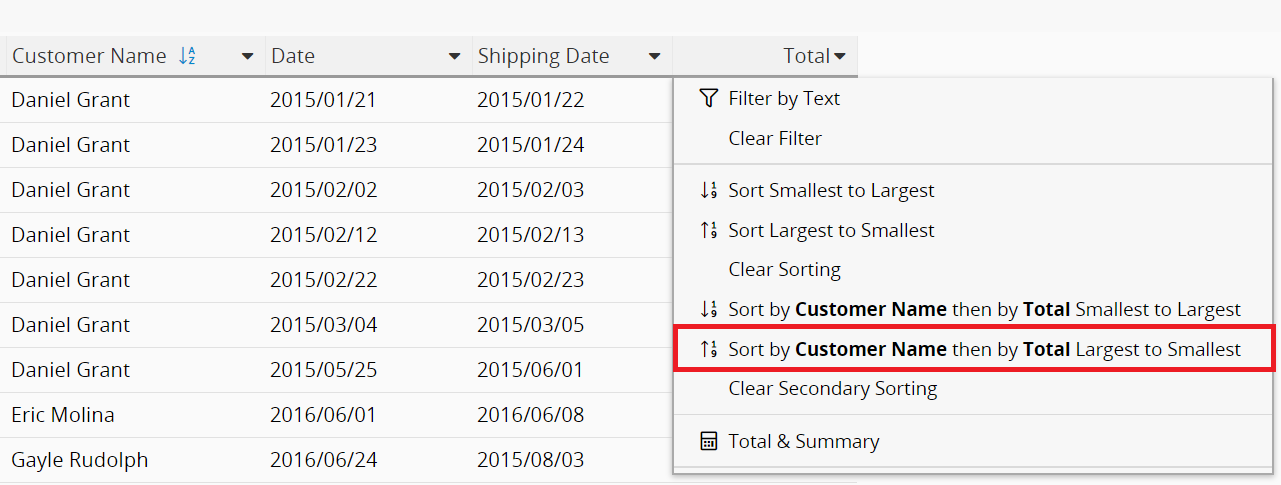Click the funnel icon next to Filter by Text
Screen dimensions: 1281x485
(x=708, y=98)
